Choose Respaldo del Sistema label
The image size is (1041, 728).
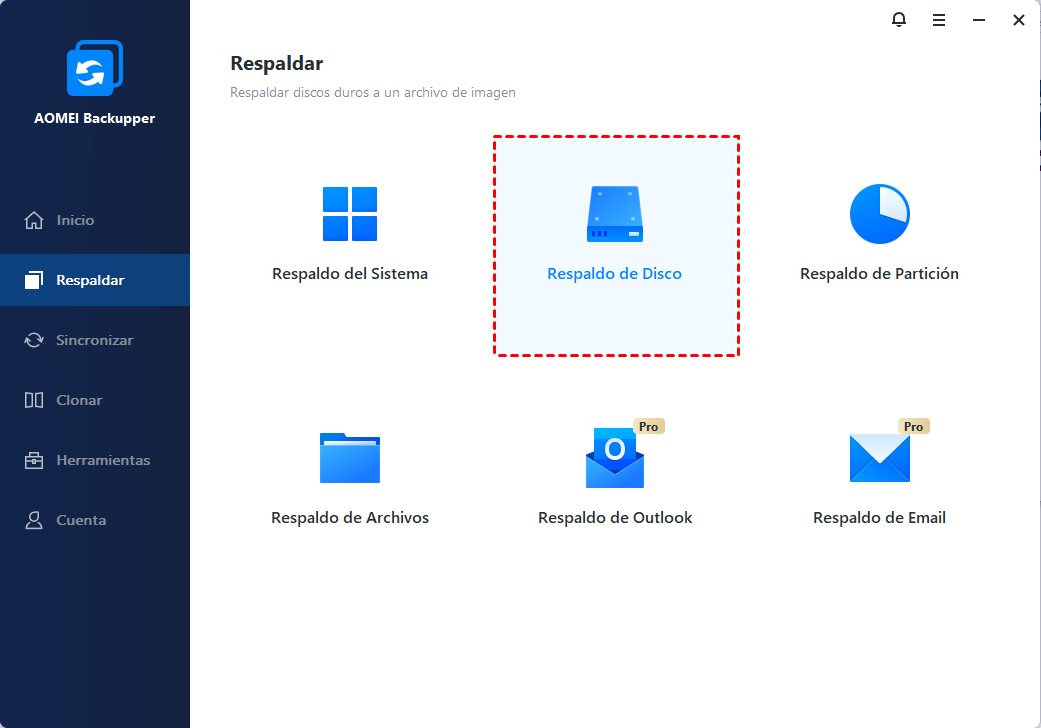click(350, 273)
